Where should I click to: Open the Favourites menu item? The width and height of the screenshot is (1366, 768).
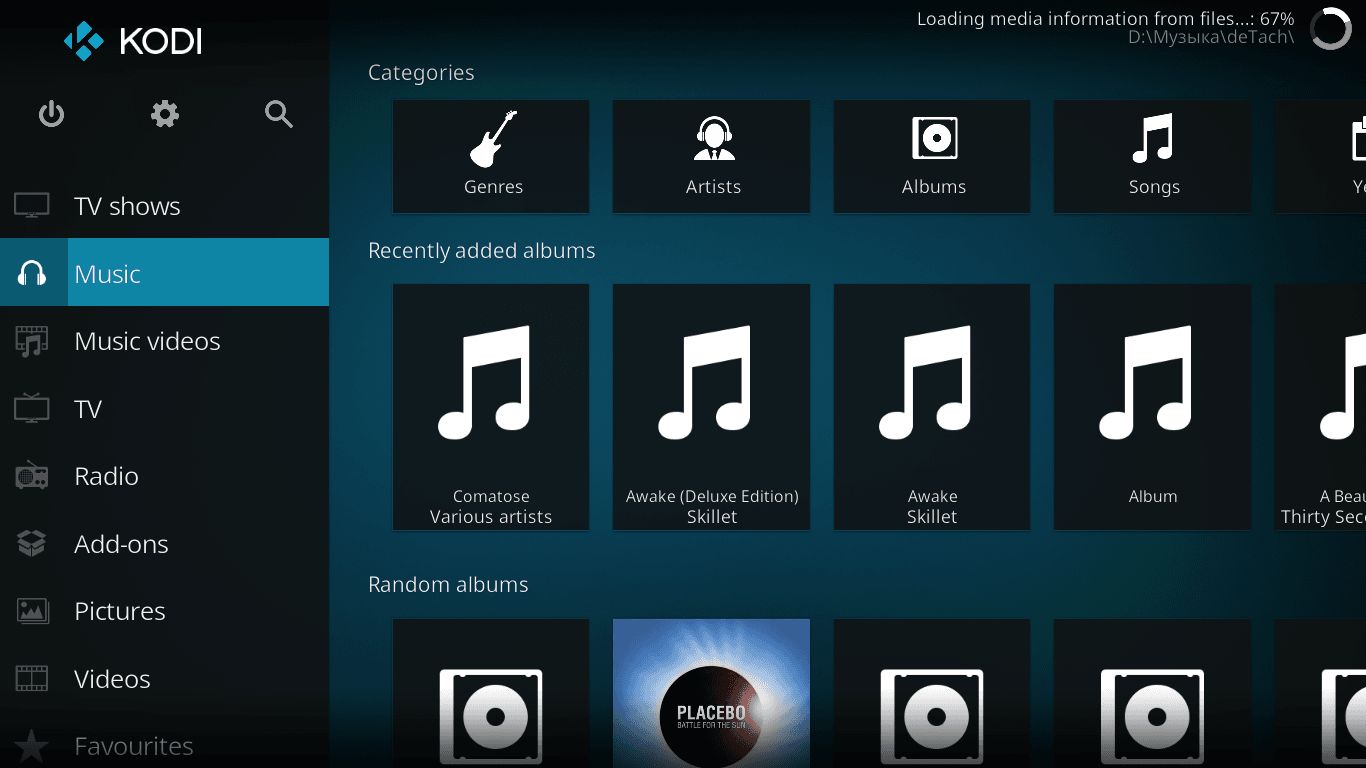point(164,746)
